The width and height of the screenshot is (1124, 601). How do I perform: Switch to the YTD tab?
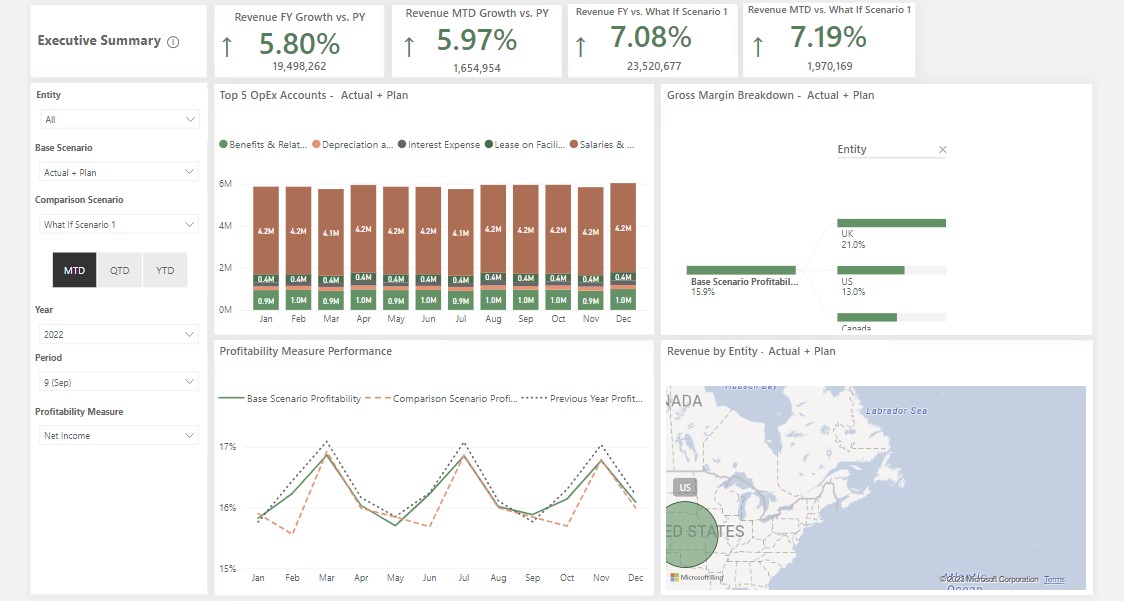click(164, 269)
